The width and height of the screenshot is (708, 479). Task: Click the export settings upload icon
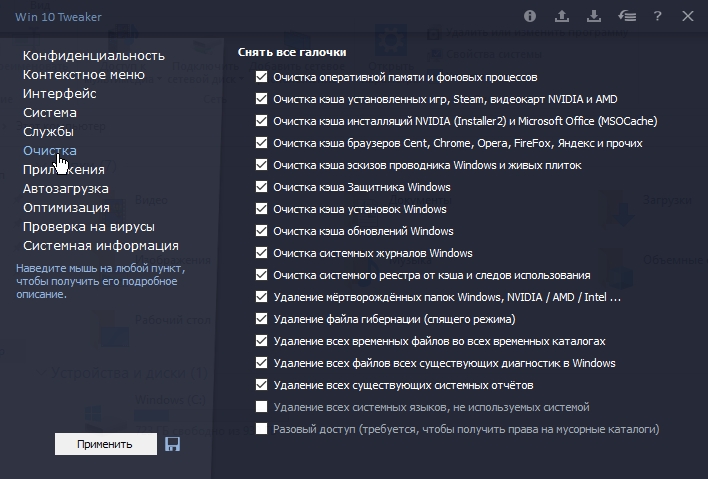[x=562, y=17]
